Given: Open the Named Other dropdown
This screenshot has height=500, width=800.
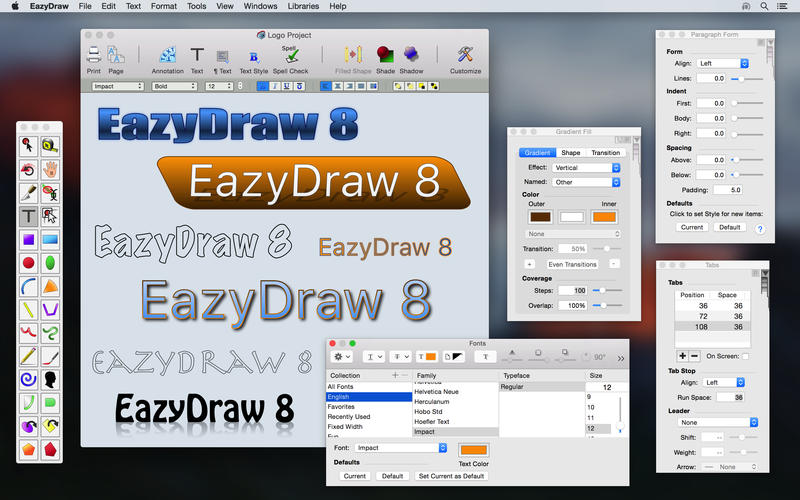Looking at the screenshot, I should click(586, 182).
